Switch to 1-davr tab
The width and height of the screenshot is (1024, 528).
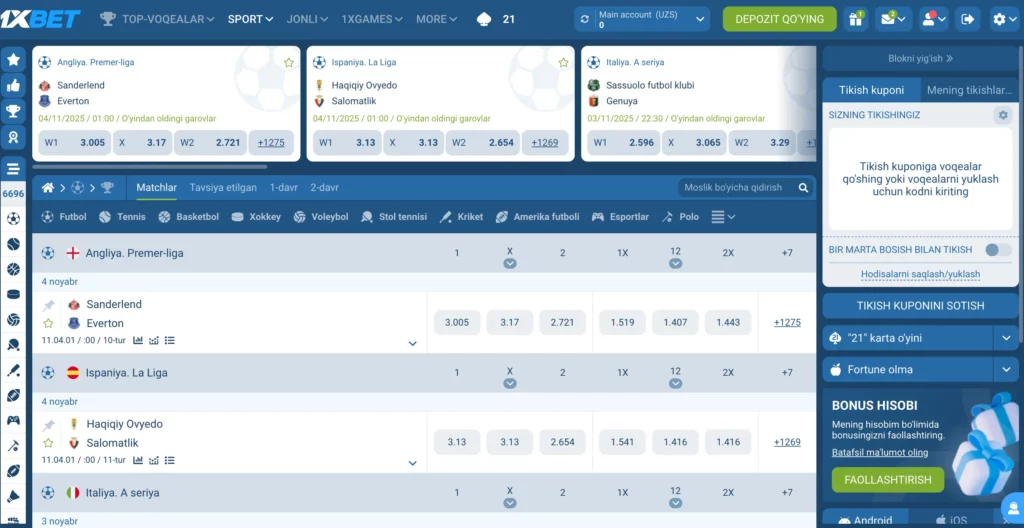283,188
